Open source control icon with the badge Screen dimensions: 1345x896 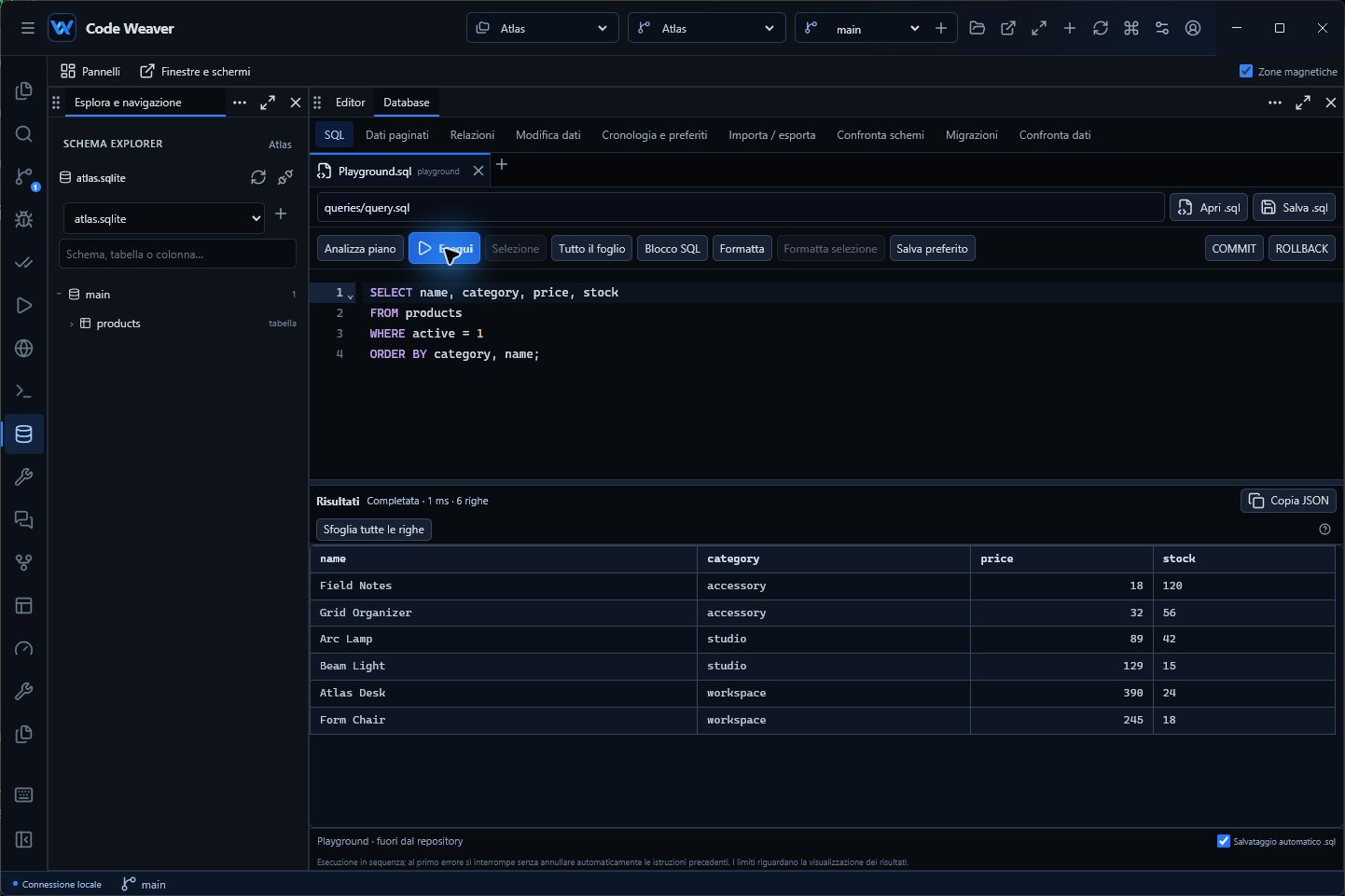pos(24,177)
